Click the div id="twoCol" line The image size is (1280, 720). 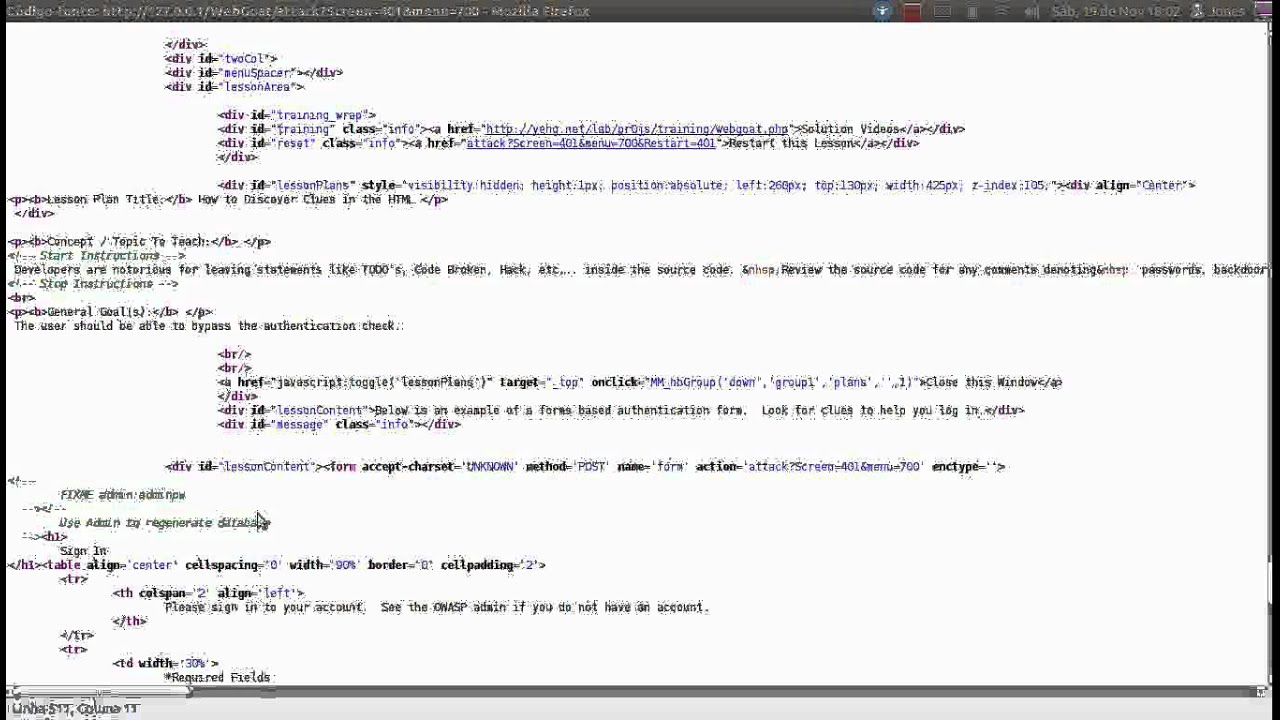pos(221,59)
